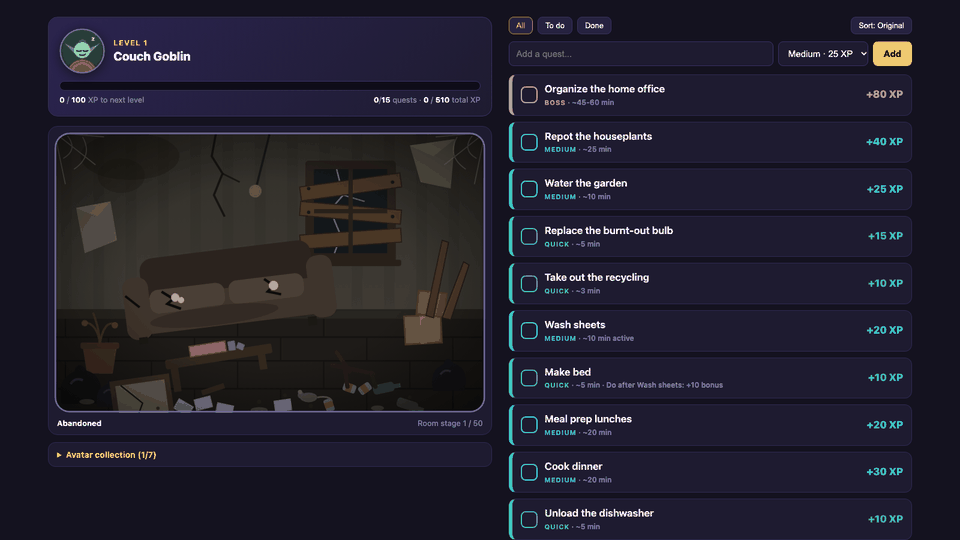The image size is (960, 540).
Task: Check off Organize the home office quest
Action: pos(529,94)
